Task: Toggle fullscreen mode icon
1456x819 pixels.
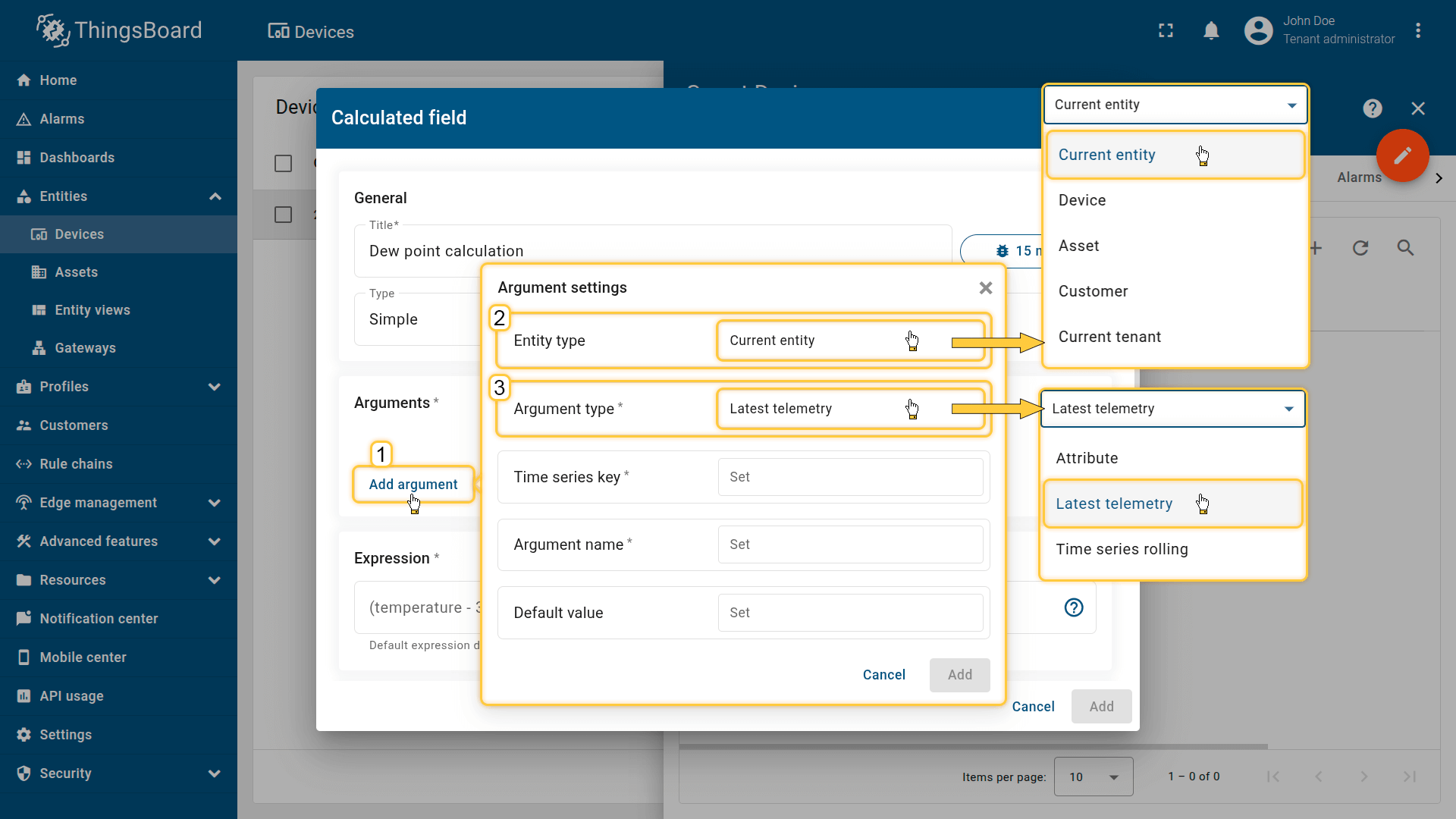Action: [x=1166, y=31]
